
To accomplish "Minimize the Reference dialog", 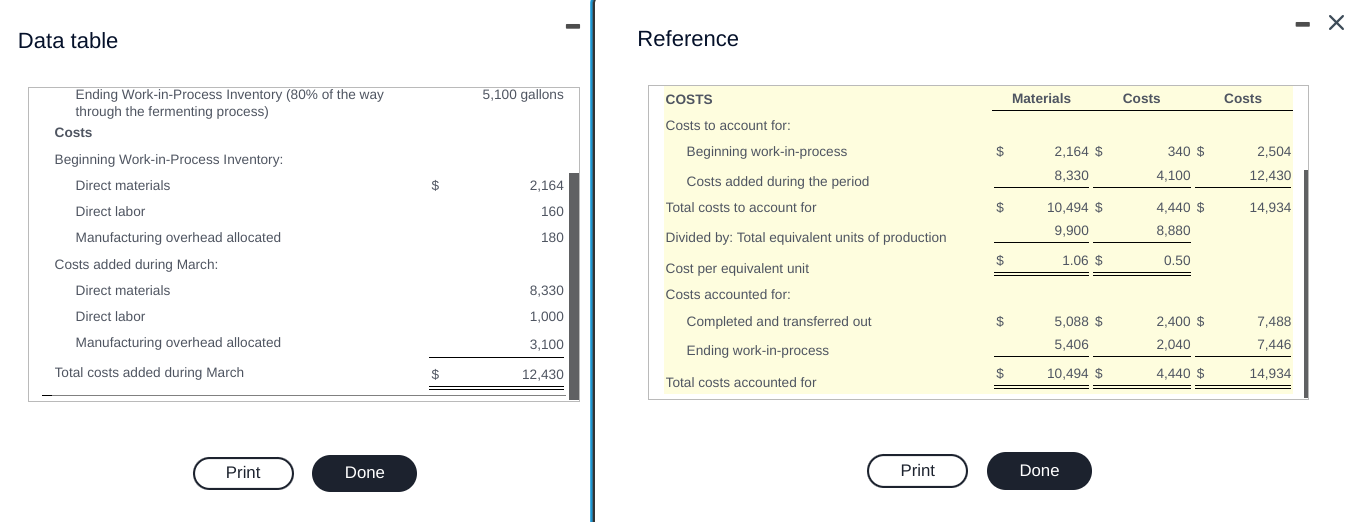I will coord(1302,24).
